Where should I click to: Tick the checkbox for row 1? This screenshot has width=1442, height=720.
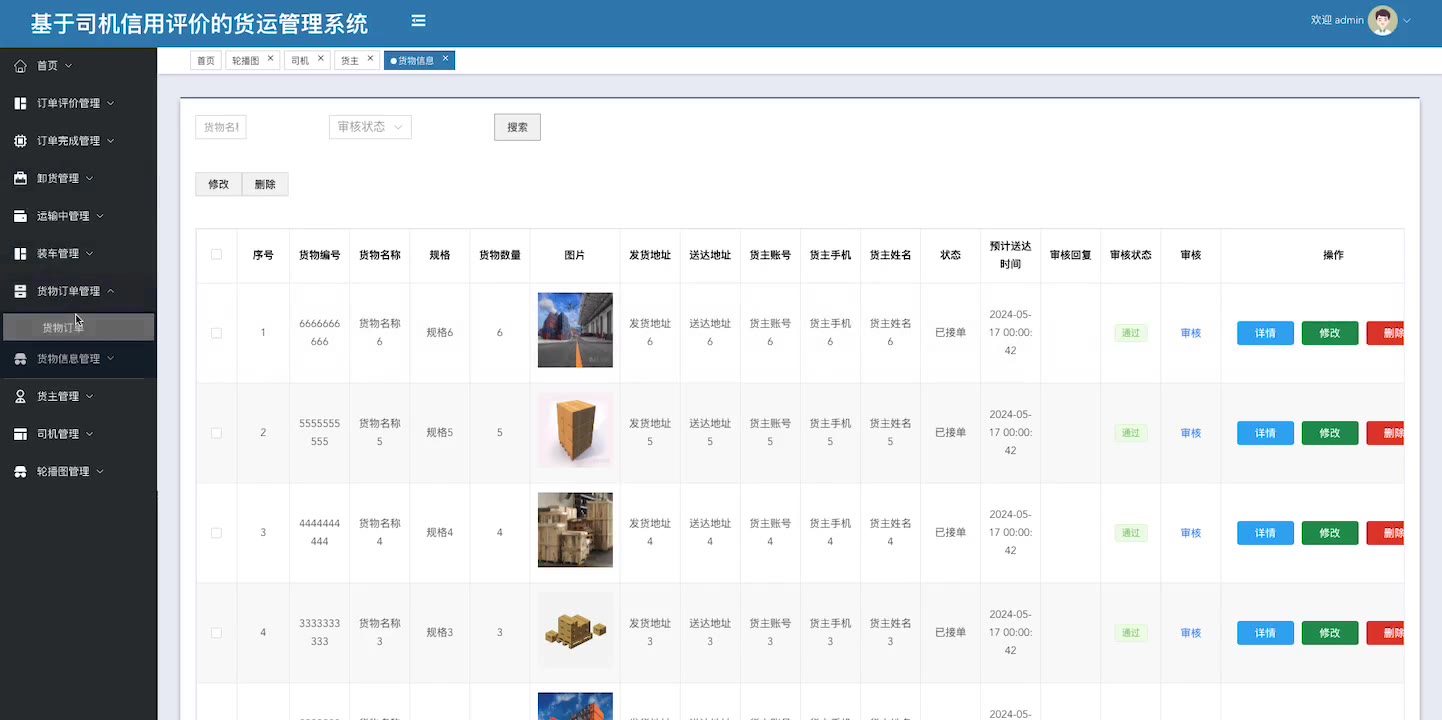(216, 333)
